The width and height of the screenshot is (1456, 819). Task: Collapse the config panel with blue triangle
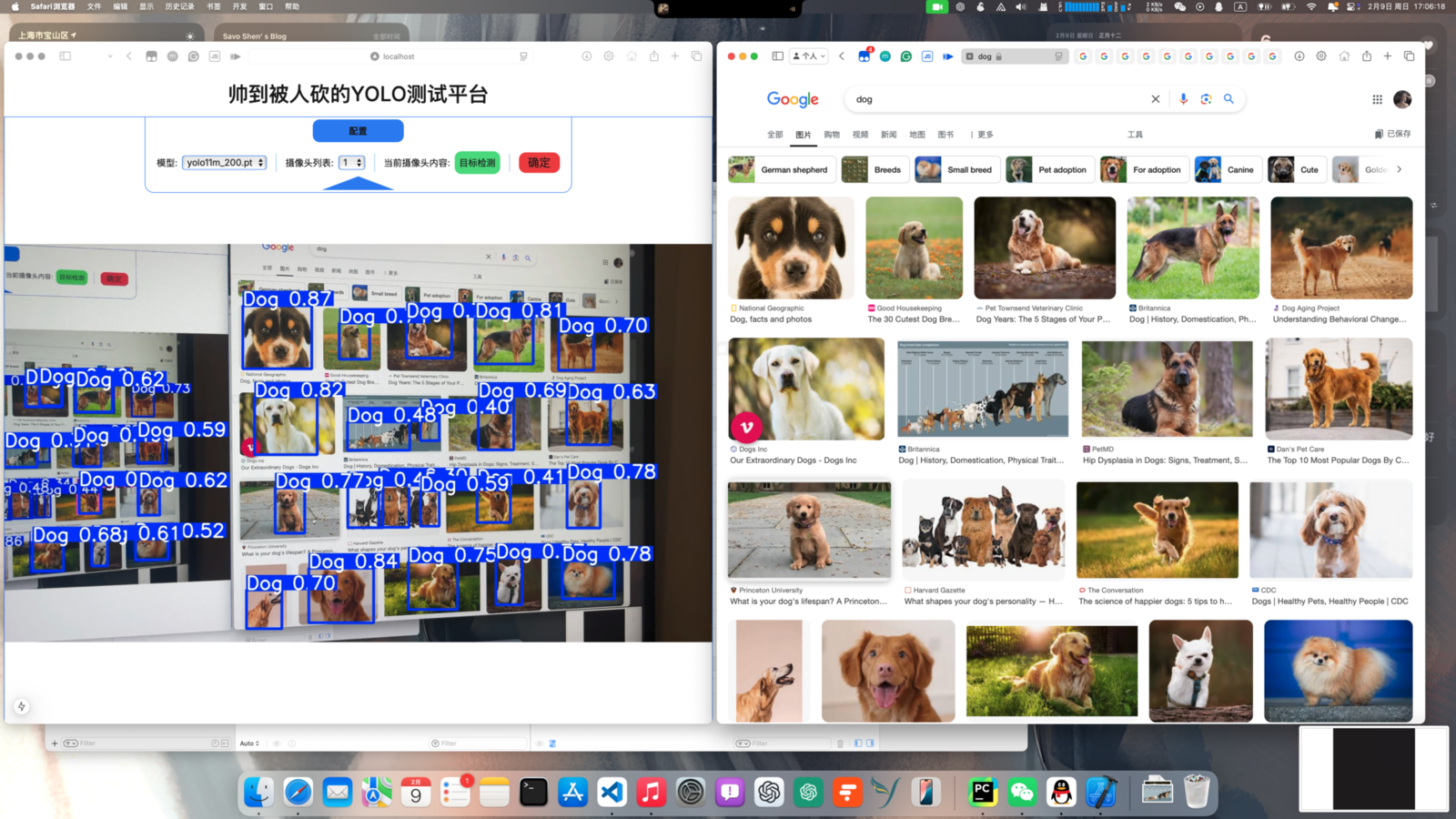click(359, 184)
